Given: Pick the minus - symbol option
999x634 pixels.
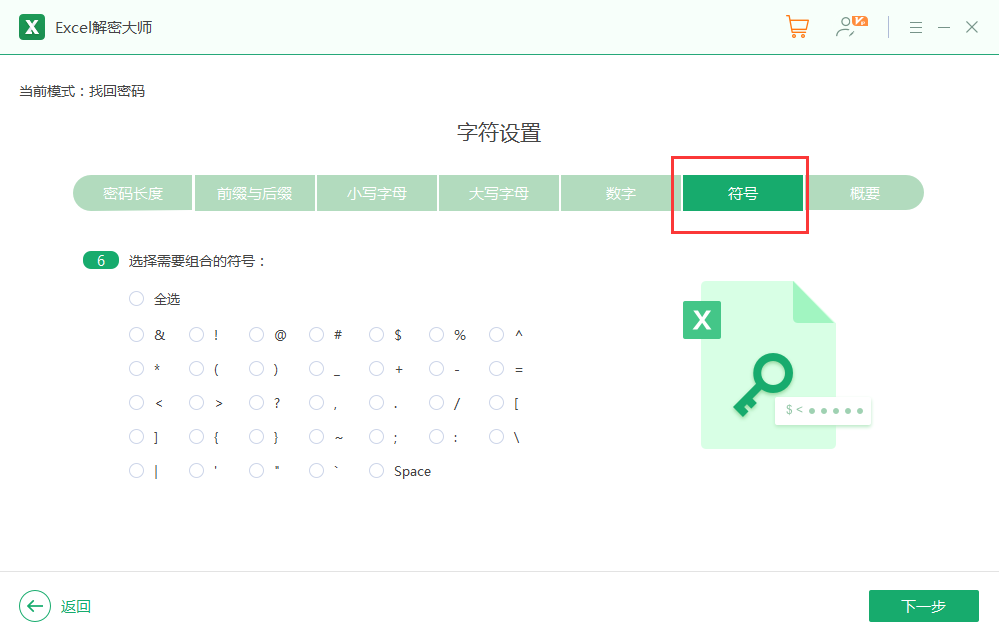Looking at the screenshot, I should tap(436, 368).
